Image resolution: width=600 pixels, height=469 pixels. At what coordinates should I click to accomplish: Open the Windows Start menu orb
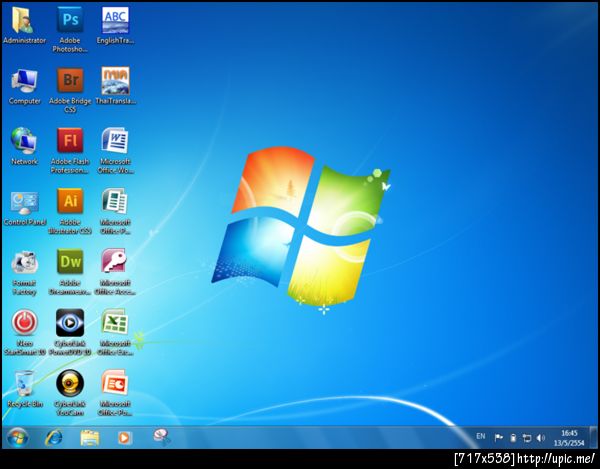click(18, 438)
